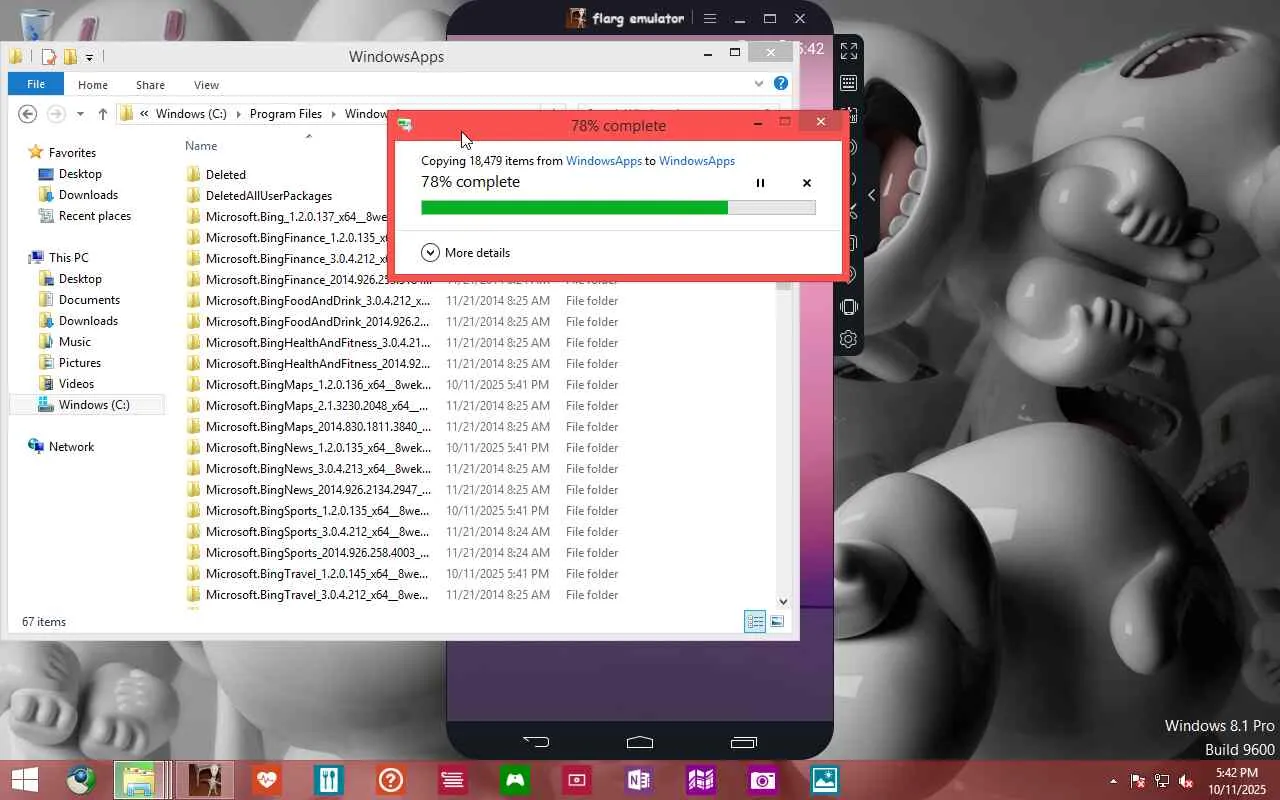This screenshot has width=1280, height=800.
Task: Expand More details in copy dialog
Action: tap(466, 253)
